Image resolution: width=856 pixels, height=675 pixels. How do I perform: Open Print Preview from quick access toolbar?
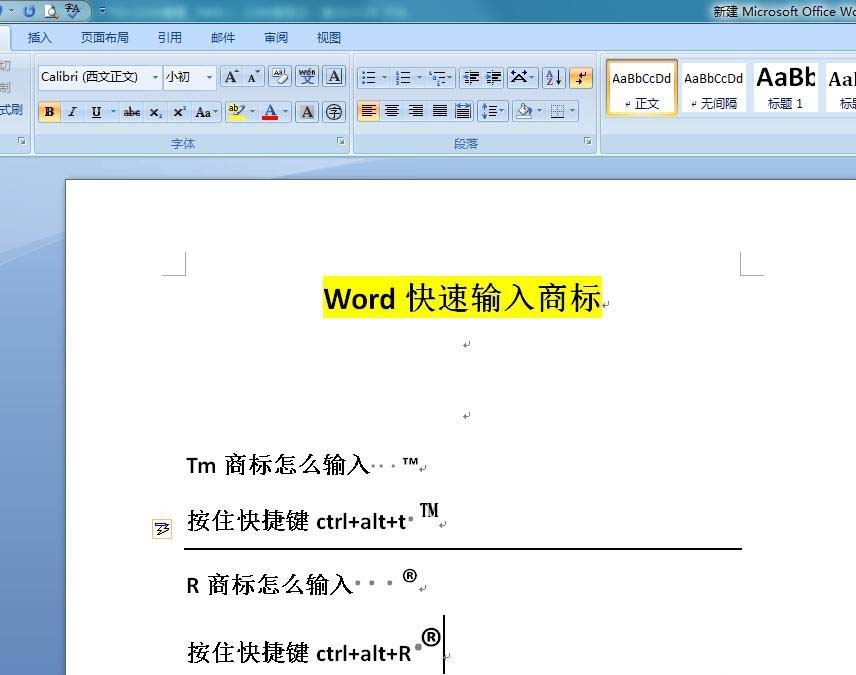pos(51,10)
